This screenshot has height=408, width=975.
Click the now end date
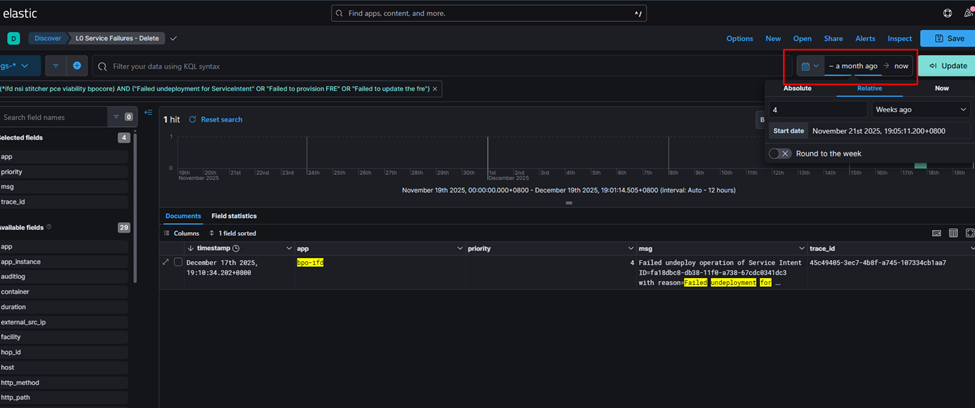tap(901, 66)
